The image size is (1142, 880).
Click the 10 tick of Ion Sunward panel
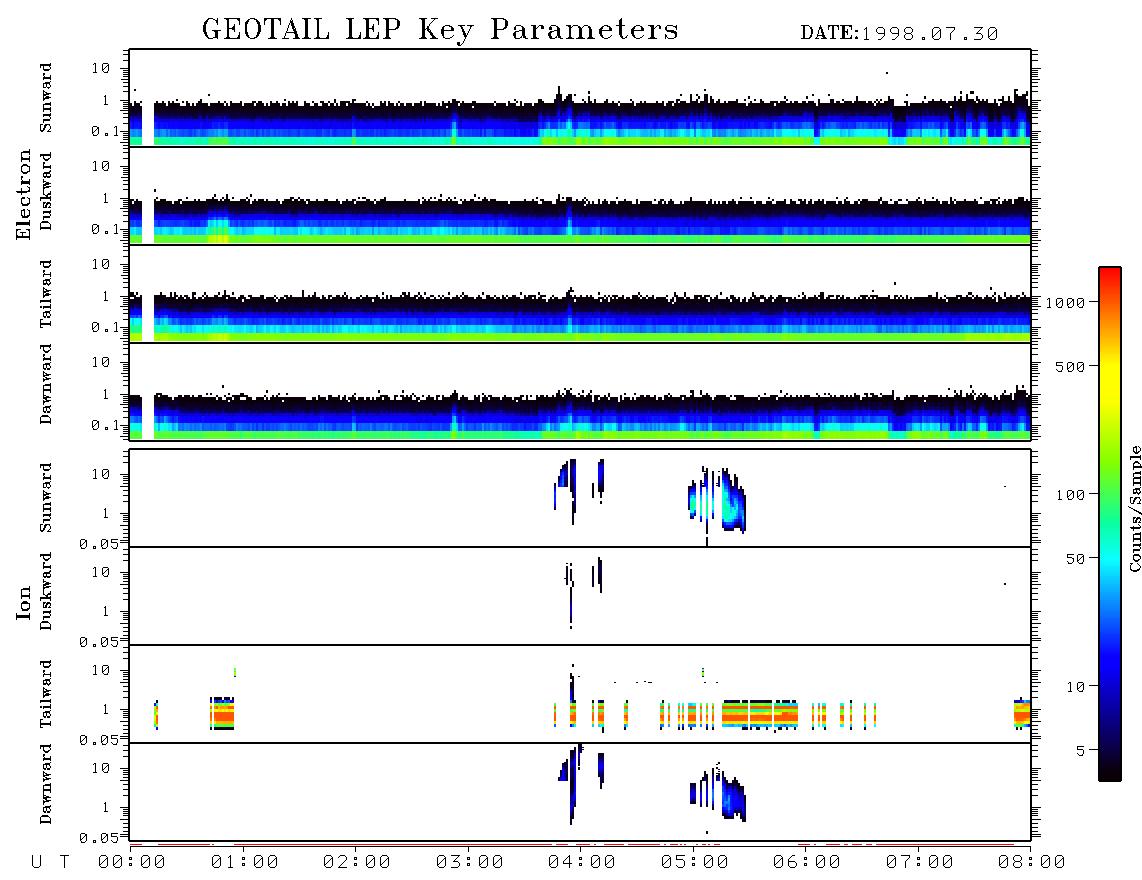[x=101, y=474]
